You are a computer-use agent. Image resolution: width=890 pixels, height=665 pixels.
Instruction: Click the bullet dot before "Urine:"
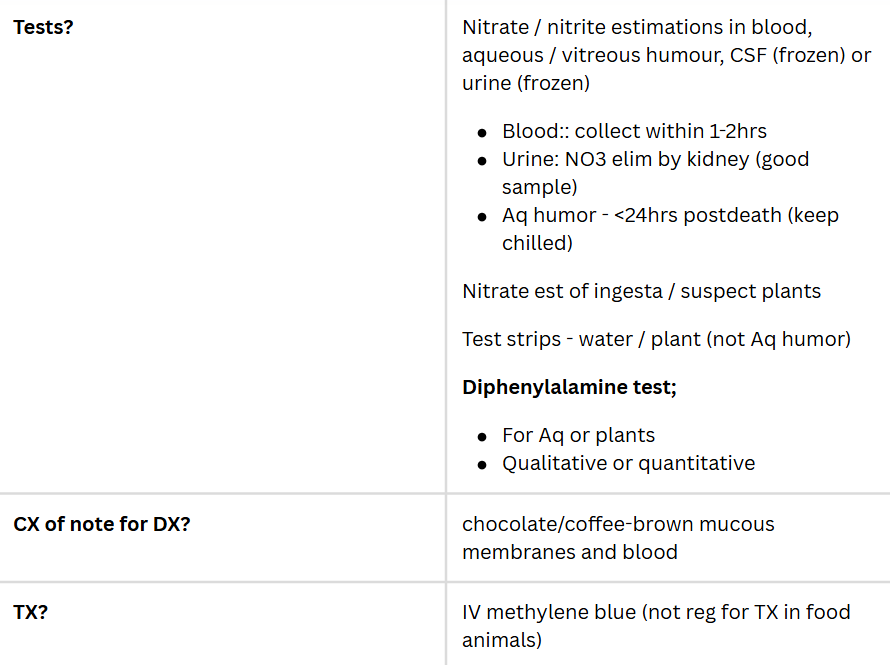click(x=483, y=160)
